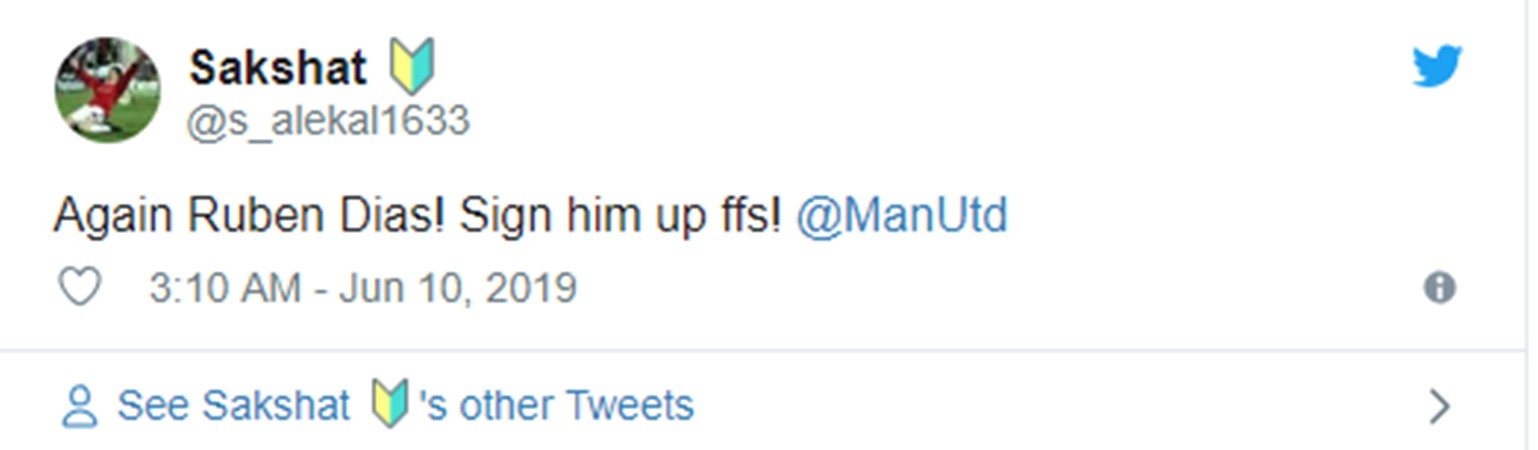Click the "Sign him up ffs!" phrase
The height and width of the screenshot is (450, 1538).
(620, 216)
